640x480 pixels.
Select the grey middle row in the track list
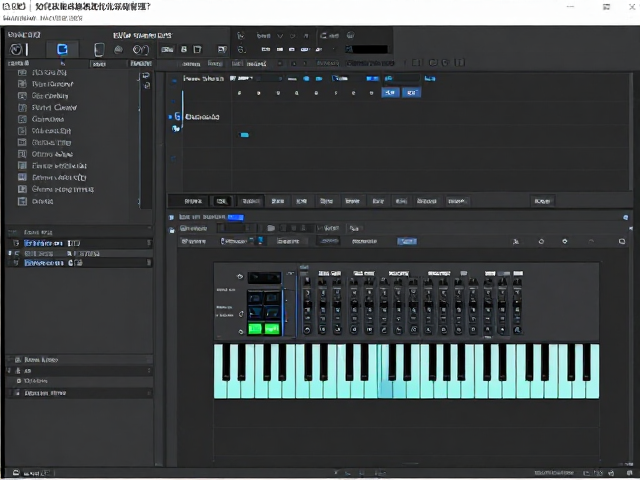point(80,253)
